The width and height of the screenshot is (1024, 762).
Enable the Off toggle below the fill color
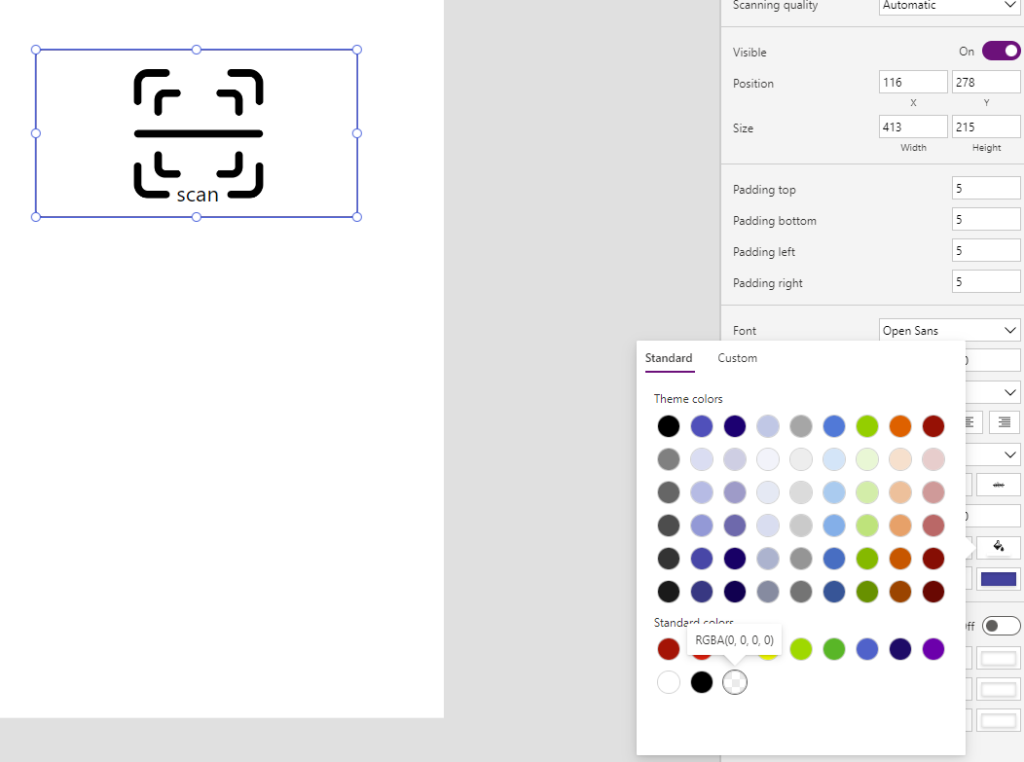(1001, 625)
